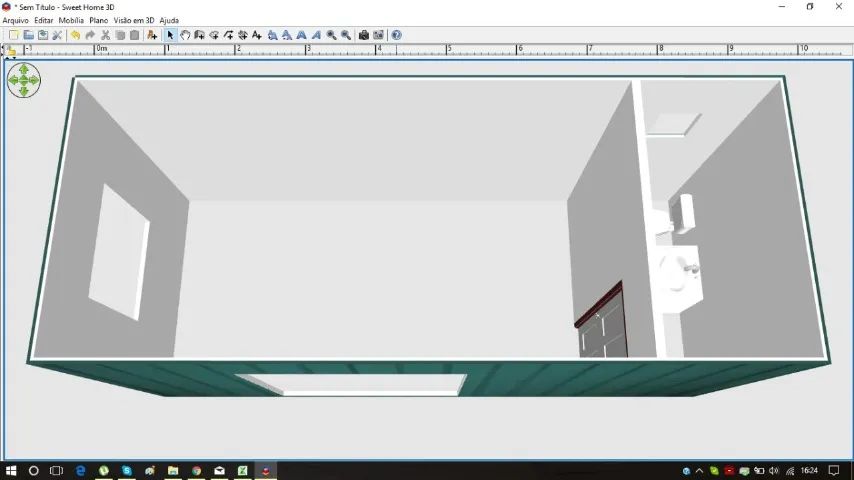The height and width of the screenshot is (480, 854).
Task: Click the Windows Start button
Action: coord(11,470)
